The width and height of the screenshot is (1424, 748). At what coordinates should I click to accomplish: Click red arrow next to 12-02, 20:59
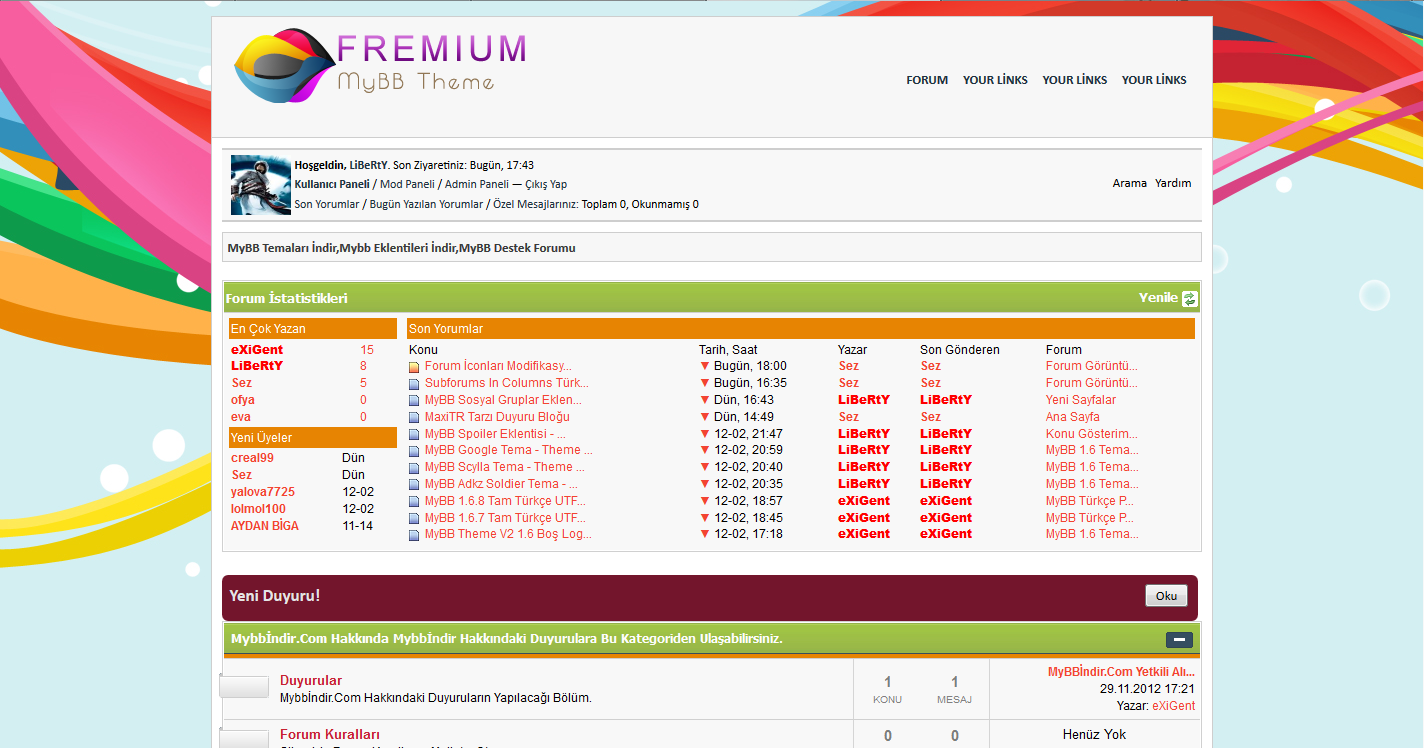[x=705, y=450]
